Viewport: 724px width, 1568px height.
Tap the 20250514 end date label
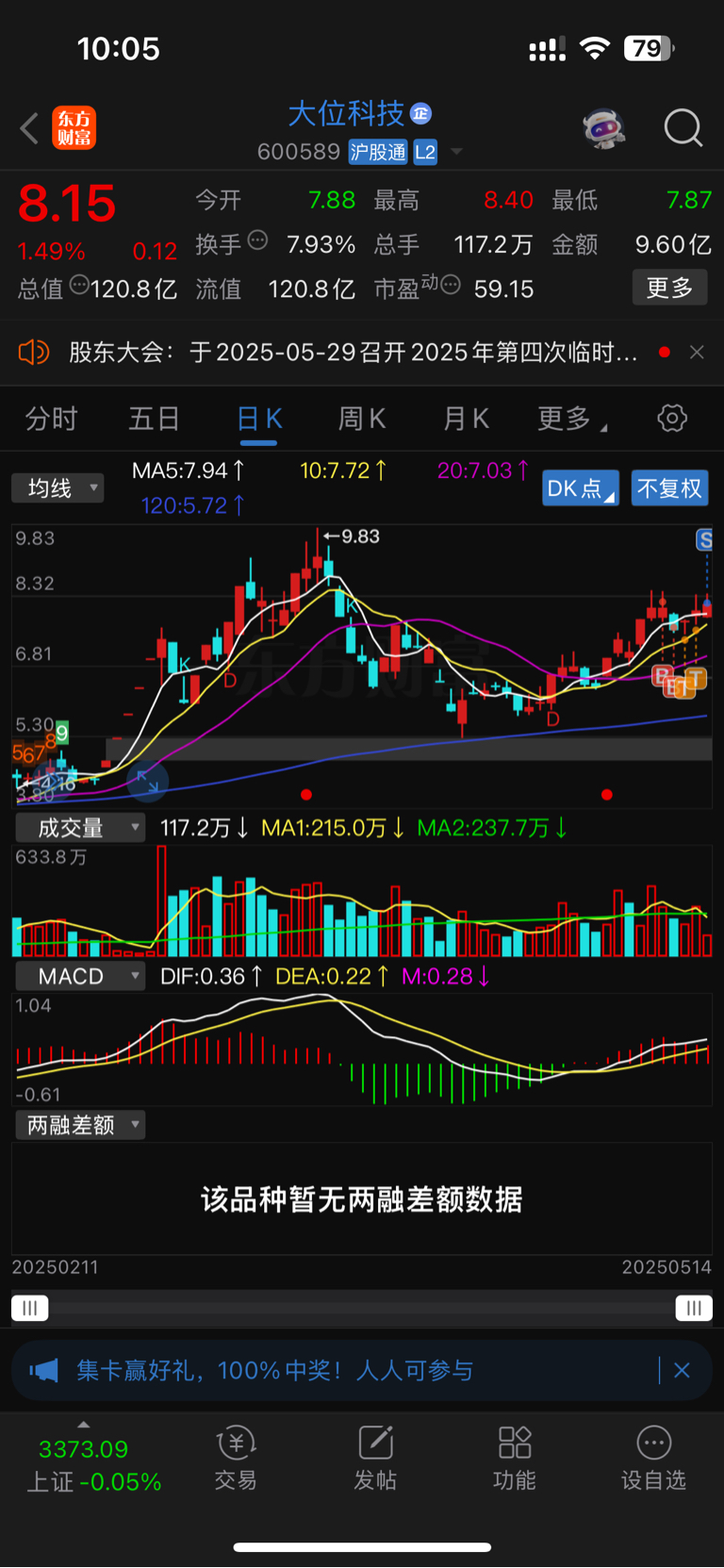click(x=666, y=1267)
